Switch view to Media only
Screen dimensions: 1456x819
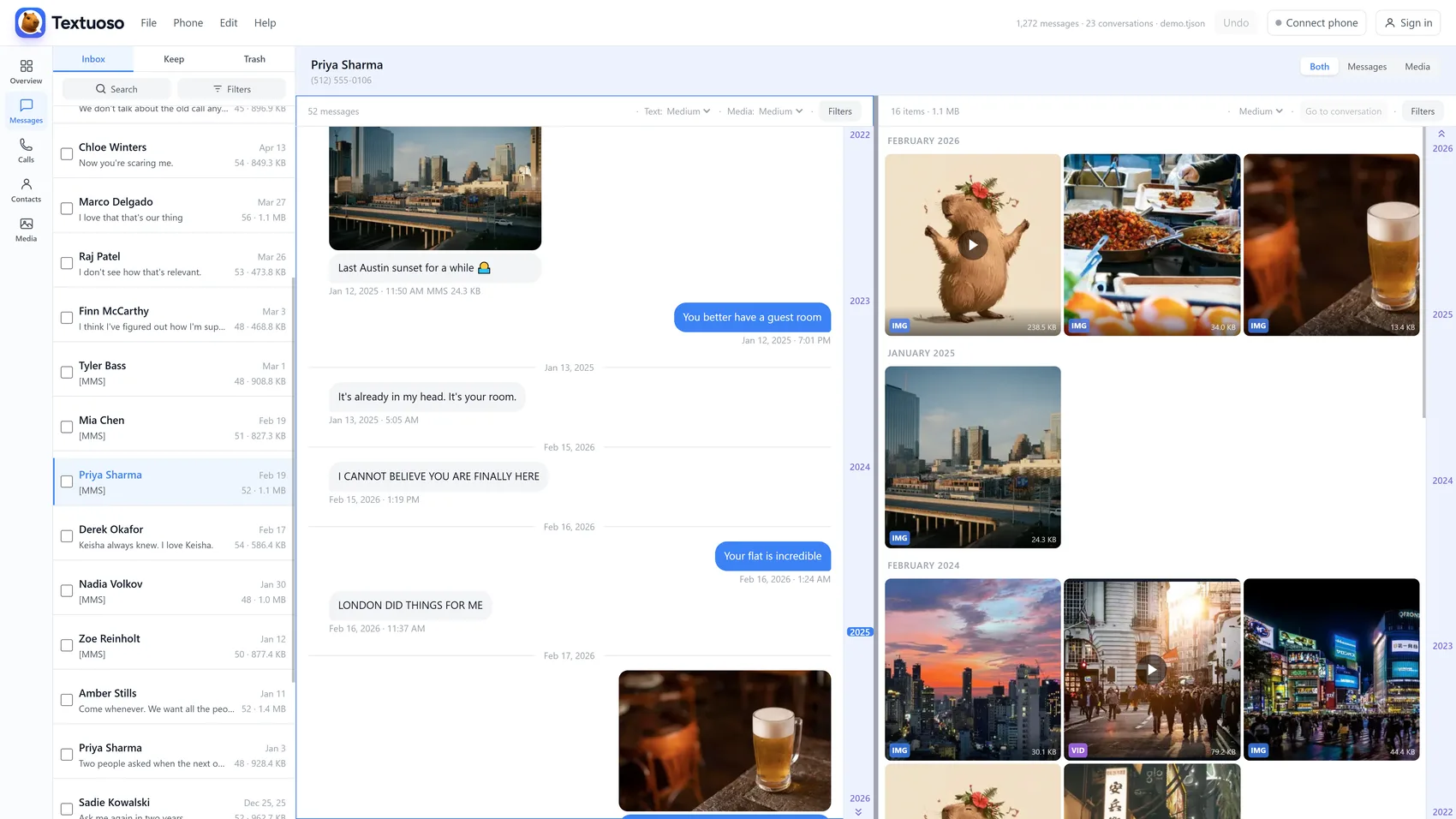pyautogui.click(x=1417, y=67)
